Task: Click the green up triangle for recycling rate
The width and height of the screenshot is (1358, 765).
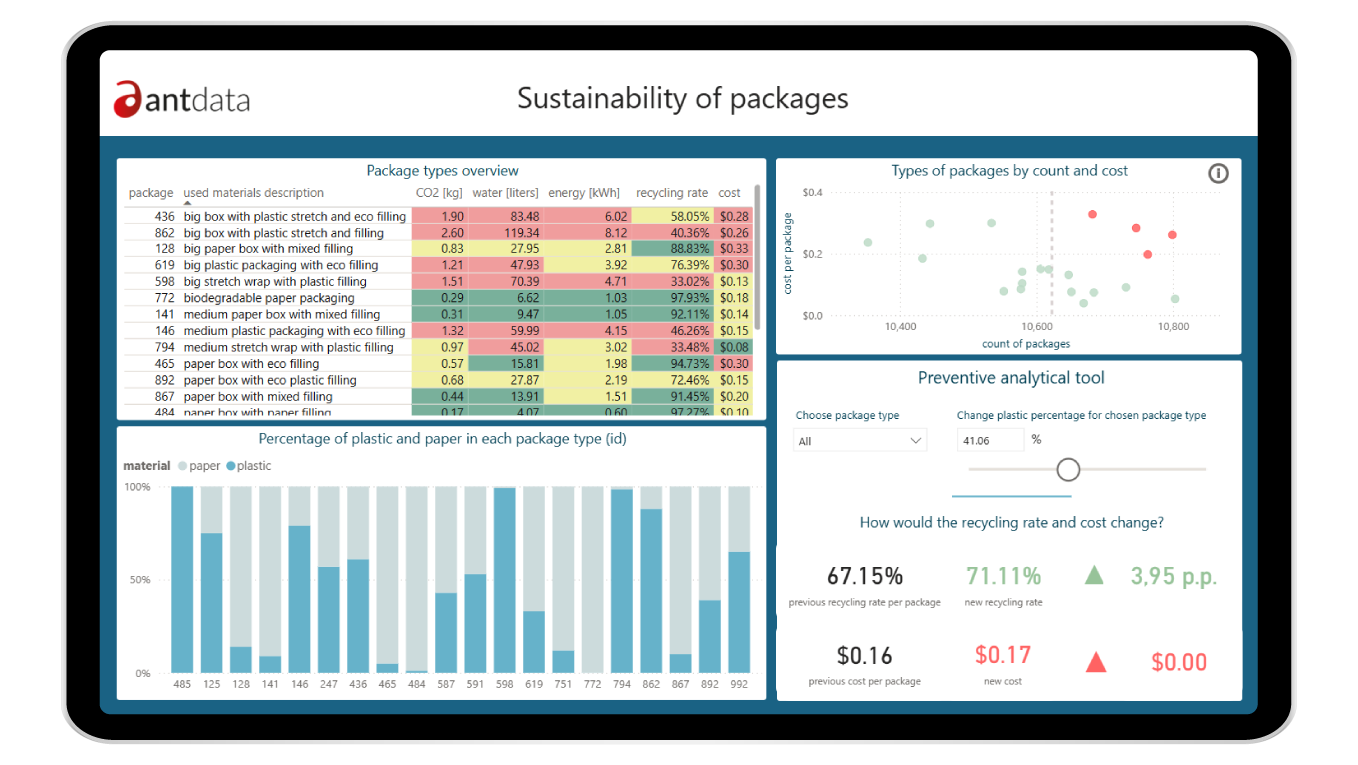Action: [1094, 576]
